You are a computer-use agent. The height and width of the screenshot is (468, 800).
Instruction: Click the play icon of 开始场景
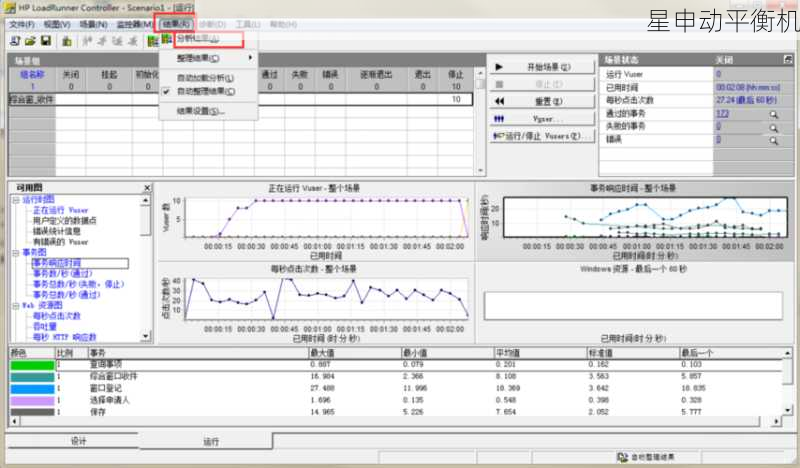[499, 67]
